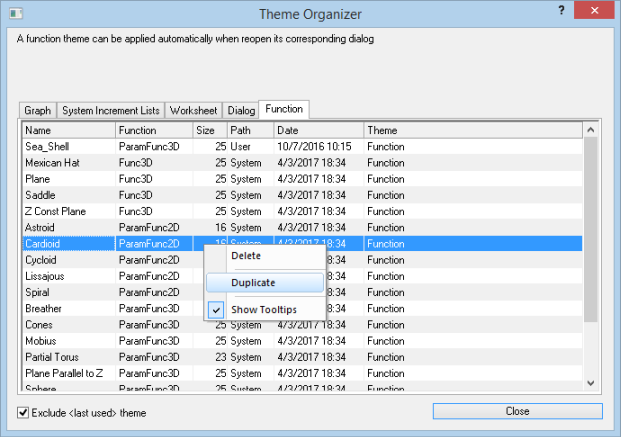Click the scrollbar up arrow

590,130
